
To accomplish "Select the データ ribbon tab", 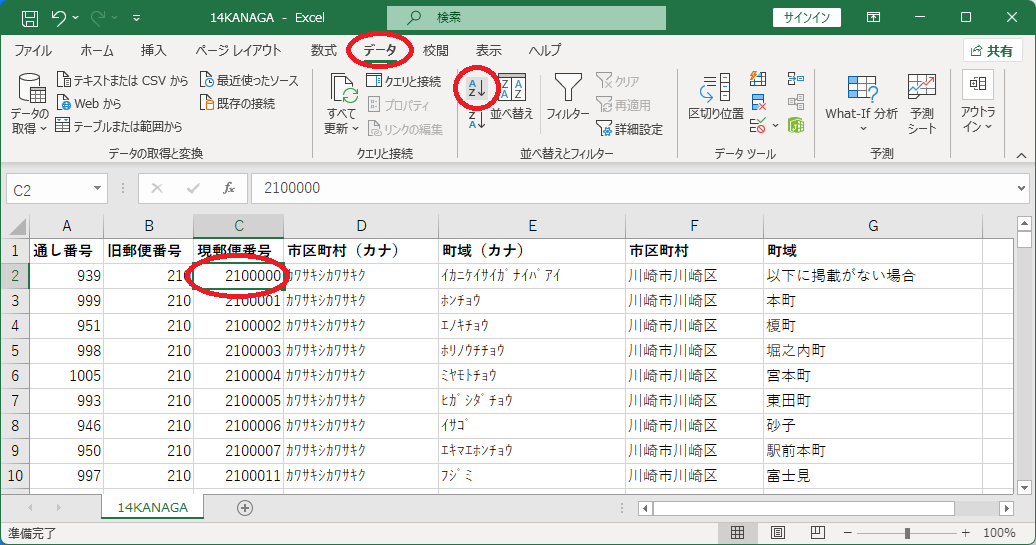I will tap(380, 51).
